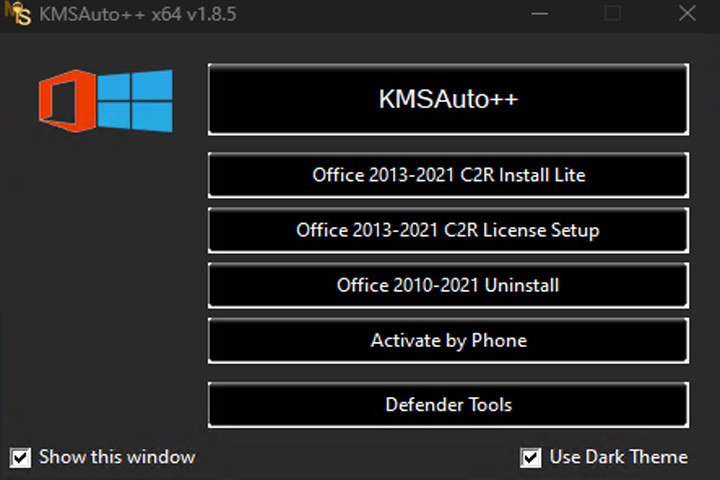The width and height of the screenshot is (720, 480).
Task: Open Office 2013-2021 C2R Install Lite
Action: [448, 175]
